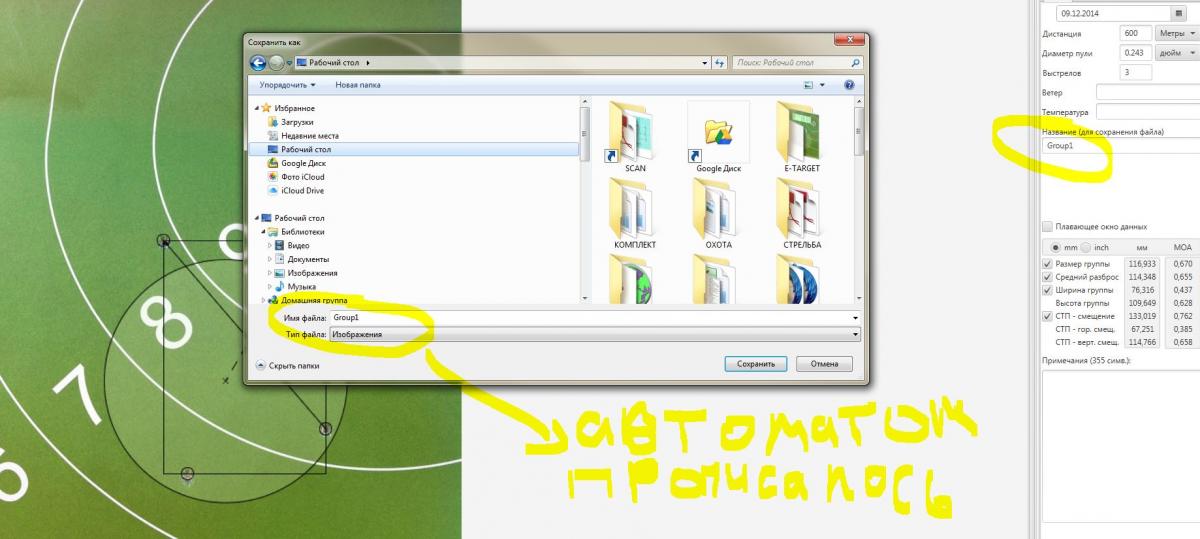
Task: Click the help question mark icon
Action: tap(849, 86)
